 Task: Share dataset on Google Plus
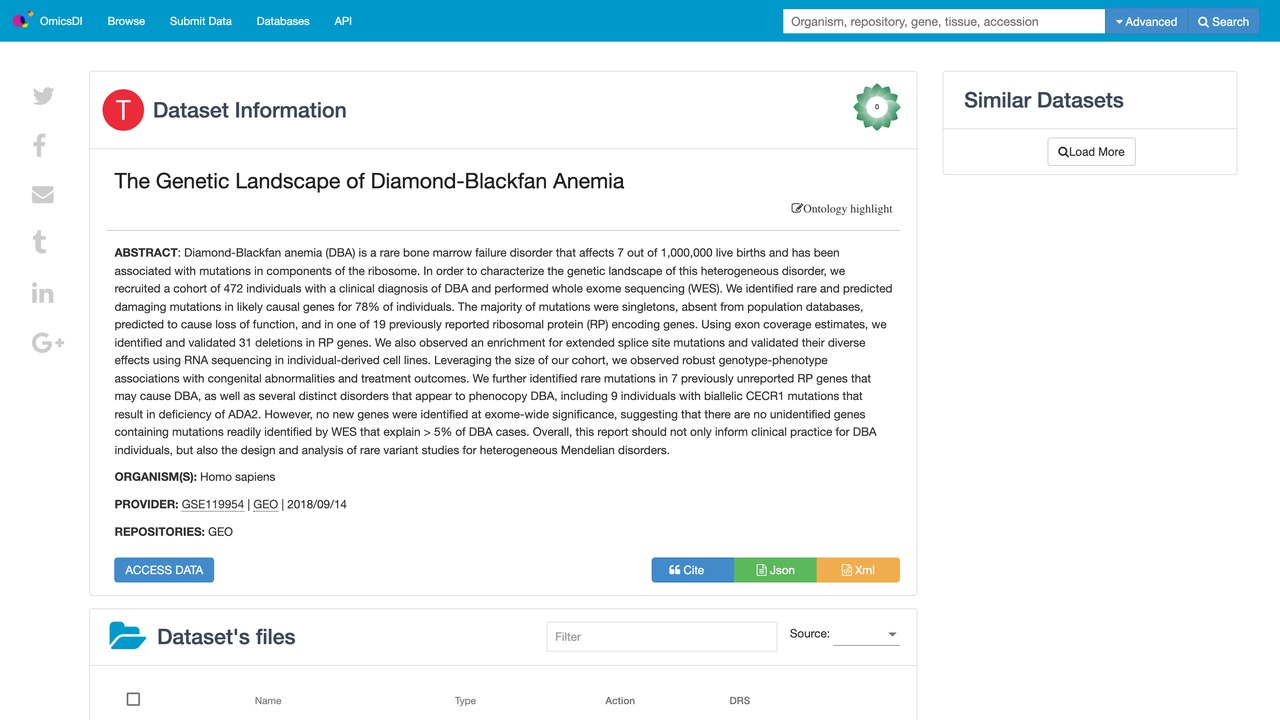tap(48, 343)
